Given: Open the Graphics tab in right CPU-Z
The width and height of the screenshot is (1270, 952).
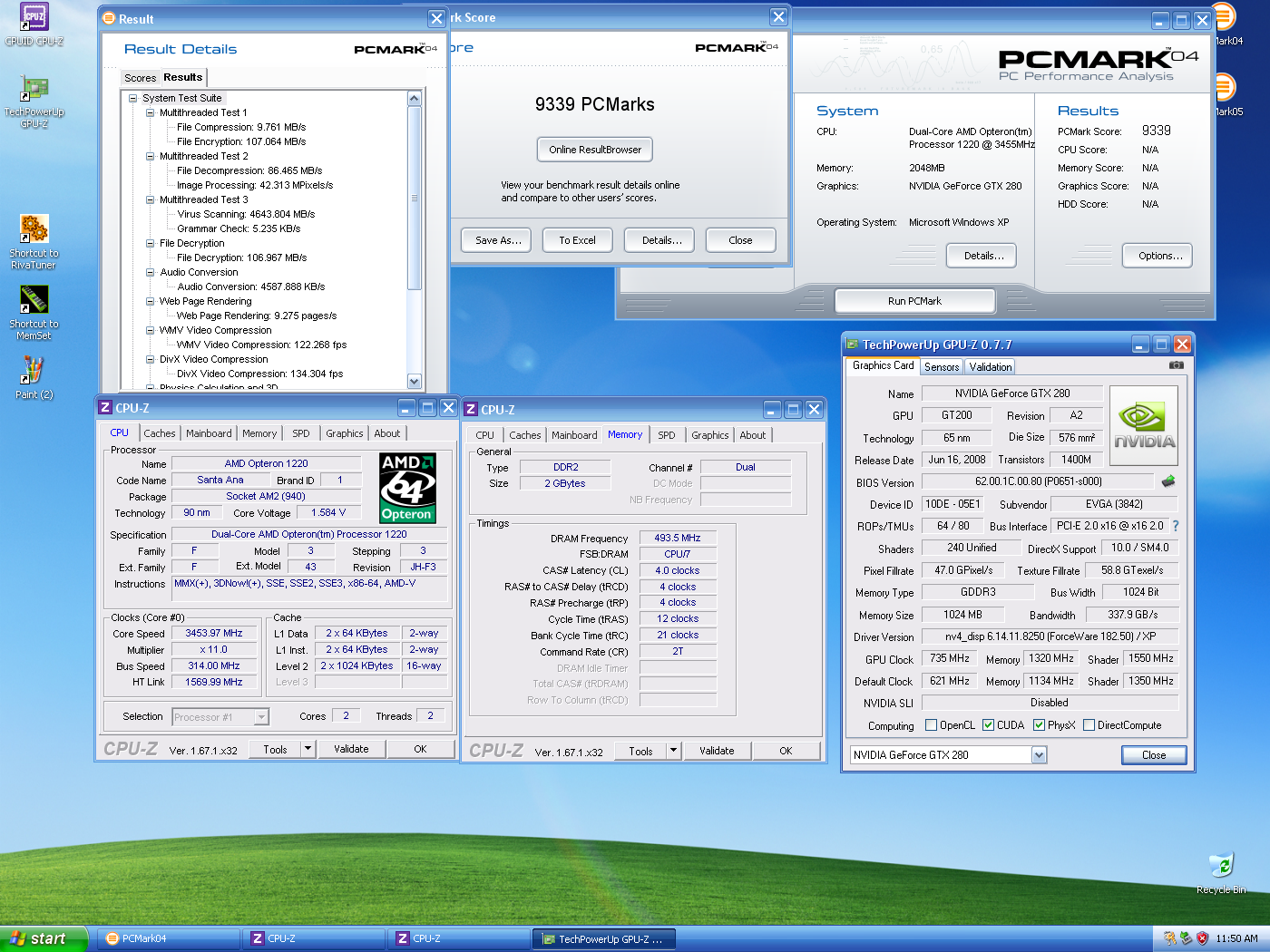Looking at the screenshot, I should (710, 435).
